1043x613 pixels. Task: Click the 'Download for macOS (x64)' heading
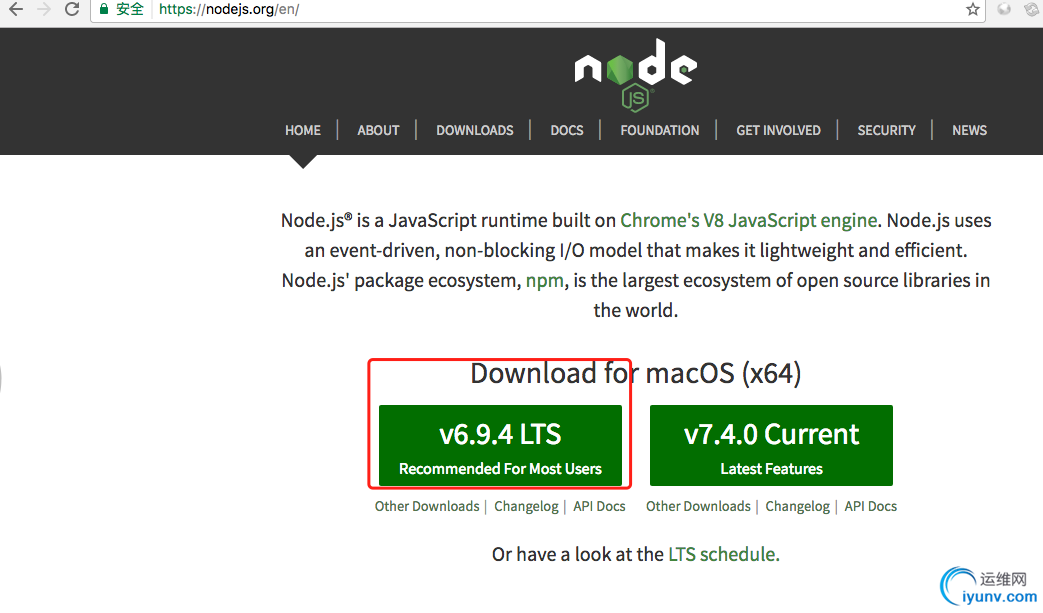coord(636,374)
